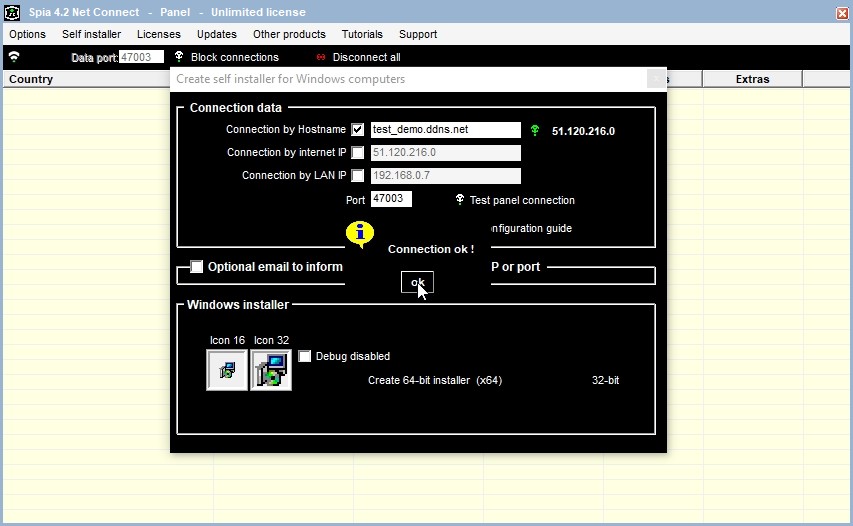
Task: Click the LAN IP field 192.168.0.7
Action: (446, 176)
